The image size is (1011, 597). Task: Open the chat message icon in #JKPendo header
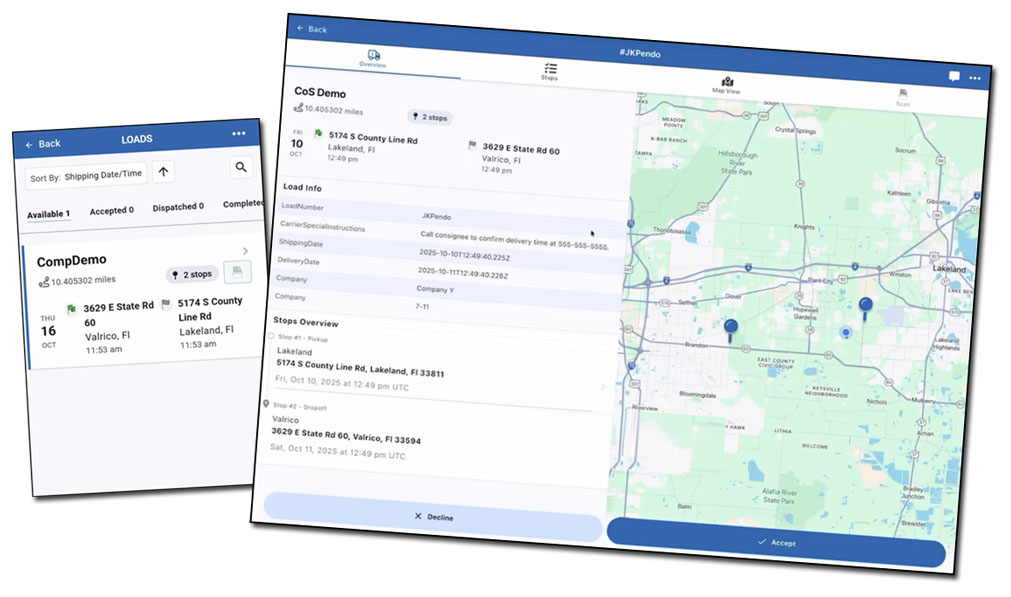954,77
